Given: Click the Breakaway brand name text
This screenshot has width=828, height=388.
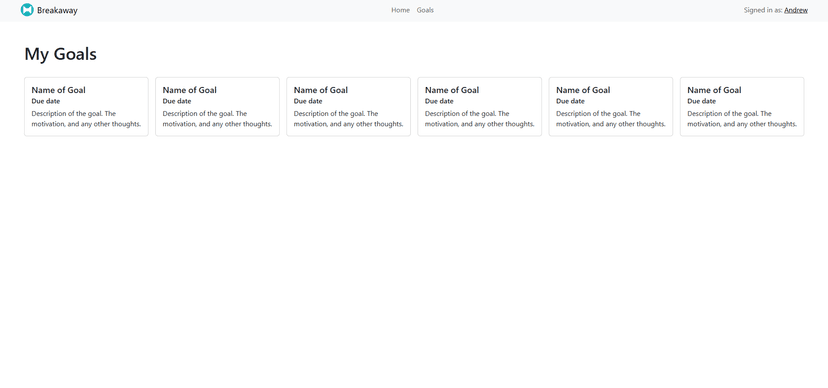Looking at the screenshot, I should (x=57, y=10).
